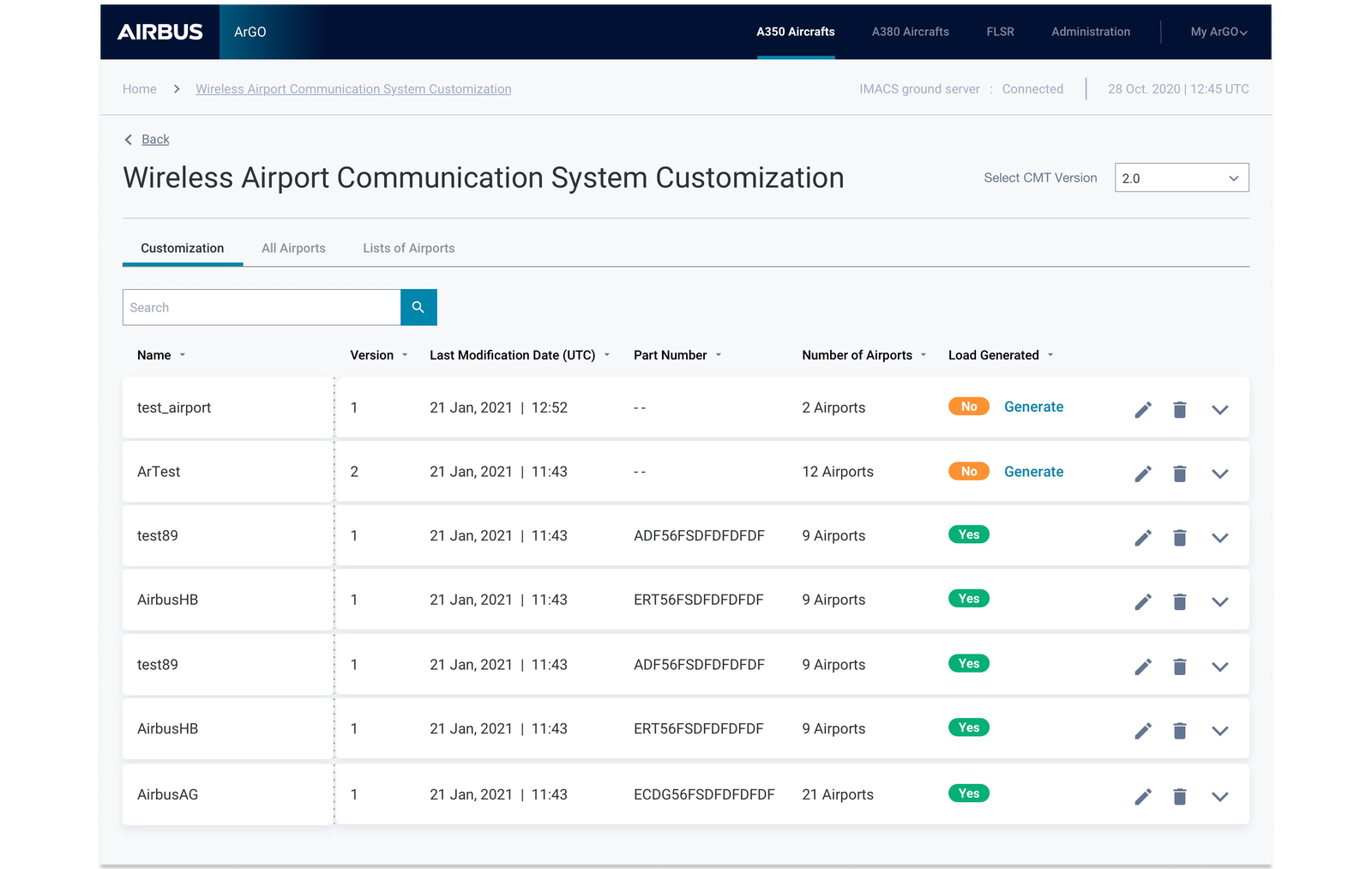Click the back arrow chevron icon
Viewport: 1372px width, 869px height.
coord(129,140)
